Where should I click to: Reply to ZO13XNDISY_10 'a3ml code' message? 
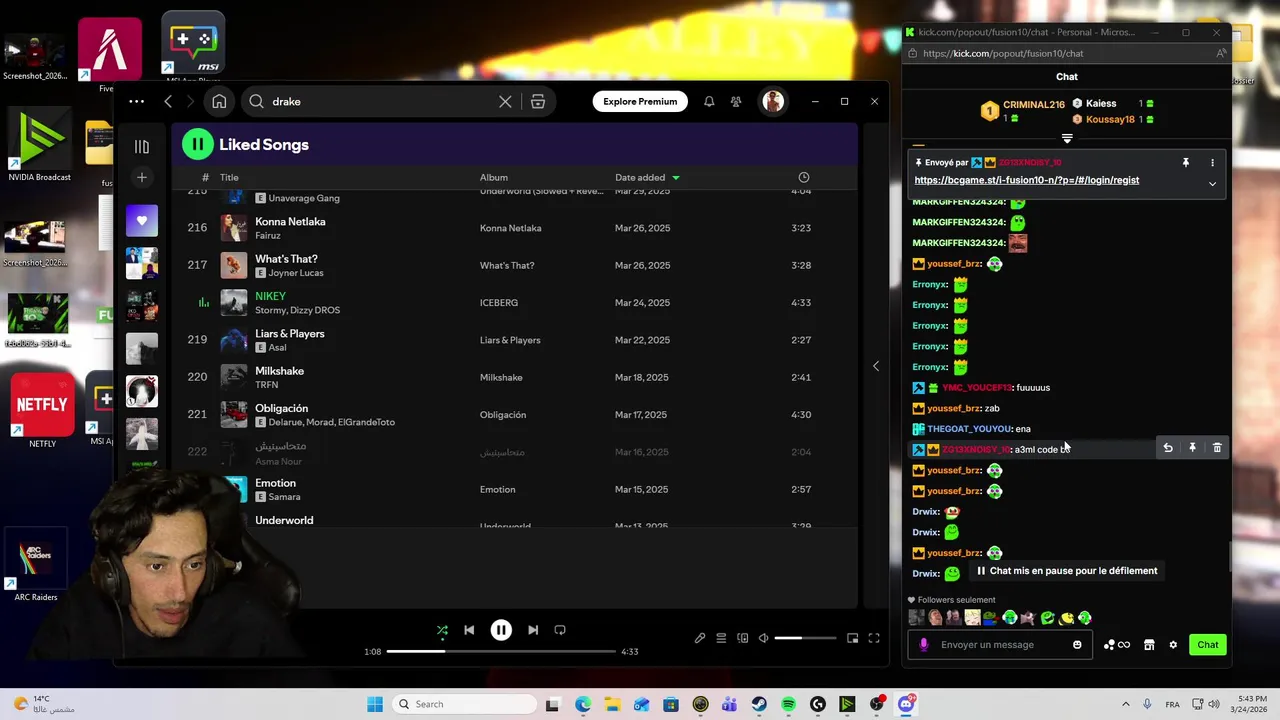(x=1167, y=448)
